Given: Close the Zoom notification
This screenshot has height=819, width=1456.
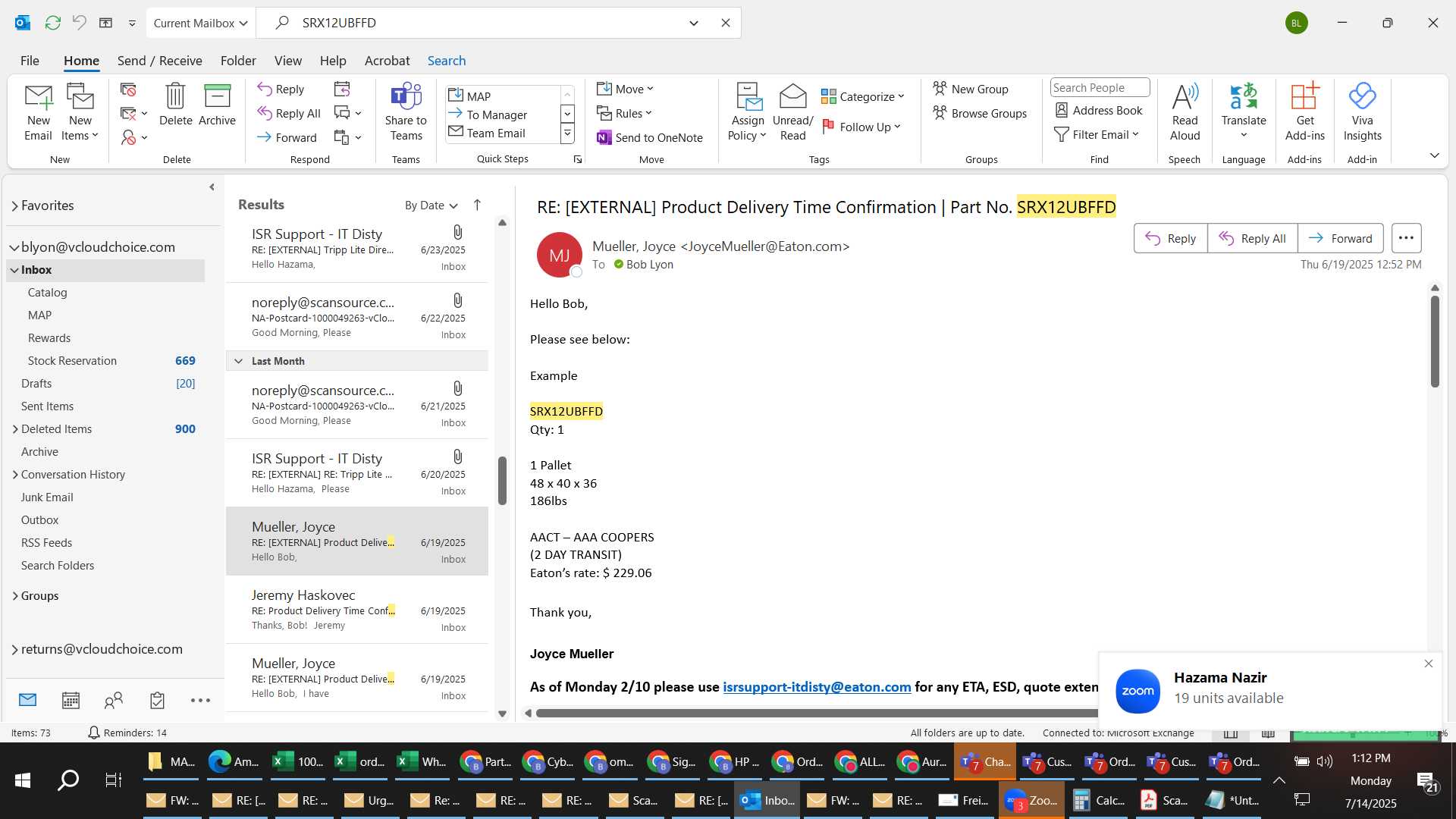Looking at the screenshot, I should tap(1429, 664).
